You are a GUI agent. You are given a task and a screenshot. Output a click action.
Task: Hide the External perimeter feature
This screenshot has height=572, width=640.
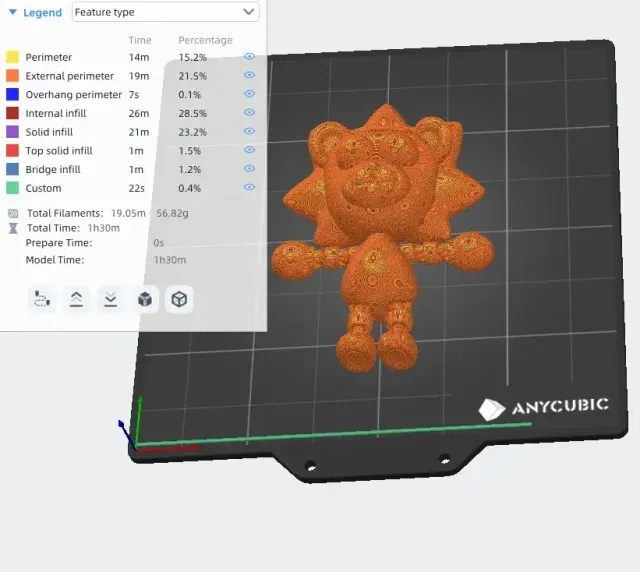point(249,75)
